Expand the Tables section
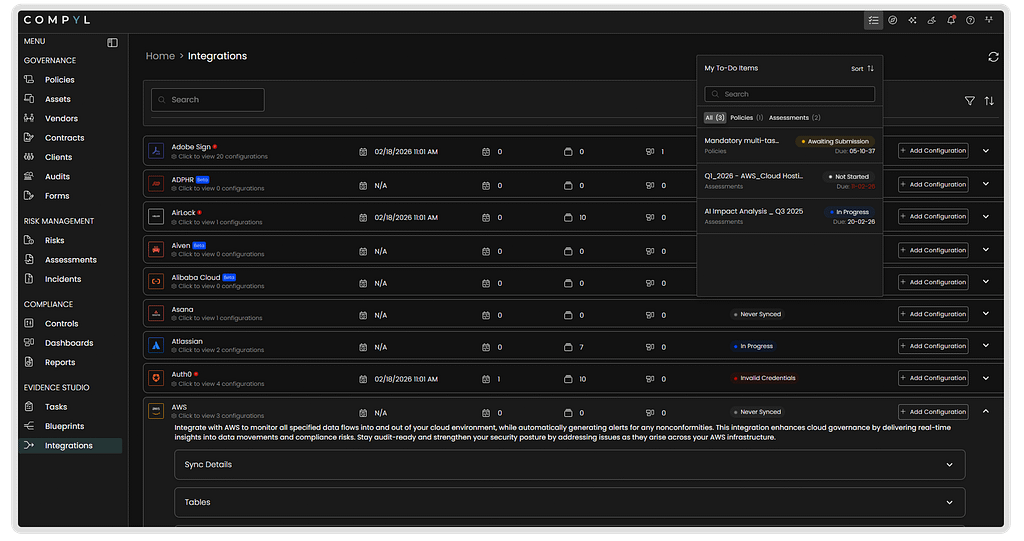This screenshot has height=541, width=1024. click(x=570, y=502)
